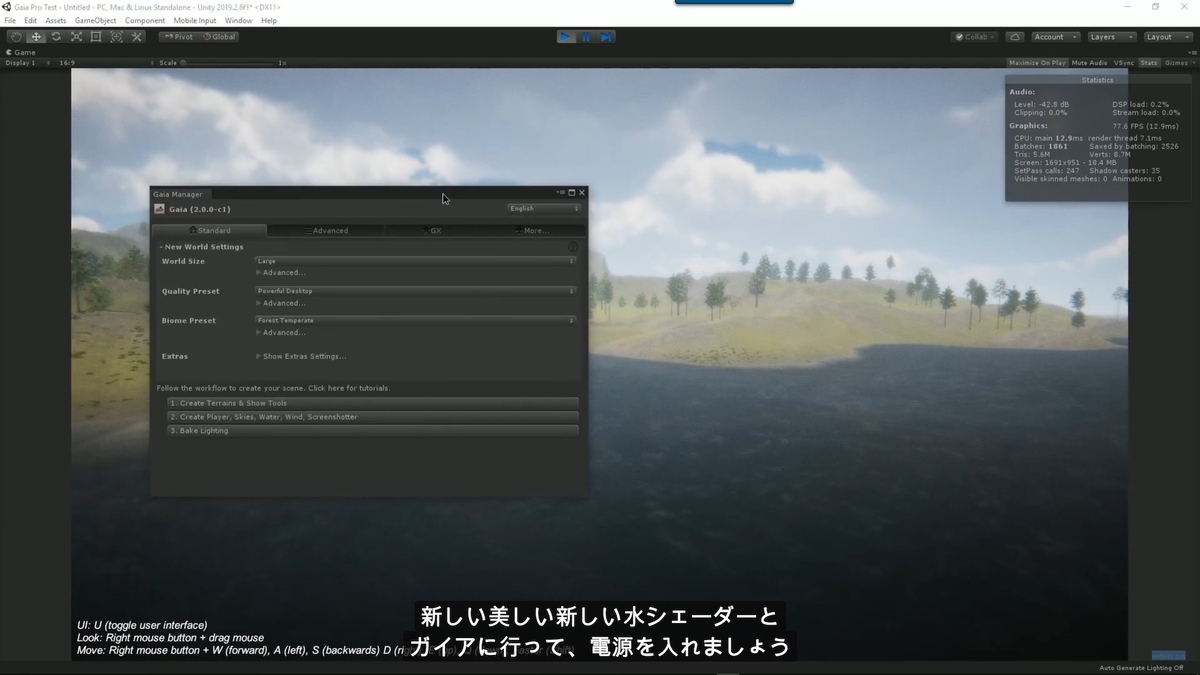Close the Gaia Manager window
The height and width of the screenshot is (675, 1200).
point(582,192)
